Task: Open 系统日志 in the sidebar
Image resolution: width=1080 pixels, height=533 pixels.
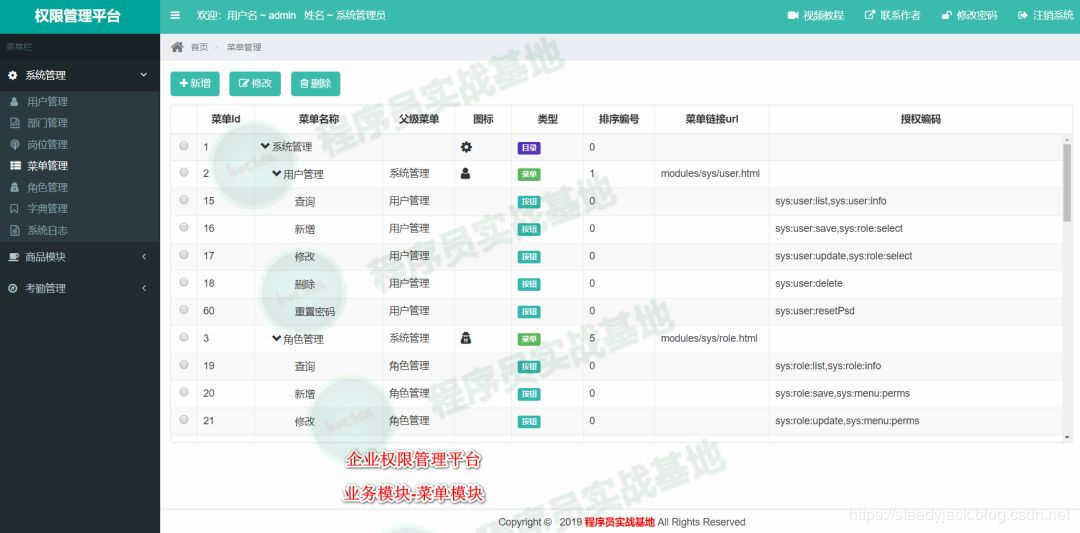Action: pos(48,230)
